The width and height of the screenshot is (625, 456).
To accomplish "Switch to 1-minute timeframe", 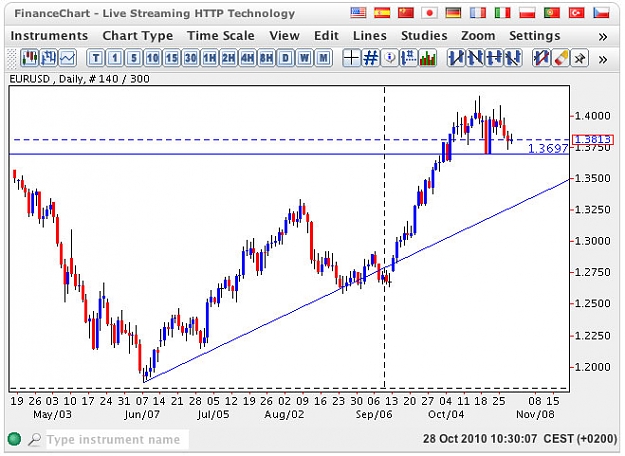I will pos(115,58).
